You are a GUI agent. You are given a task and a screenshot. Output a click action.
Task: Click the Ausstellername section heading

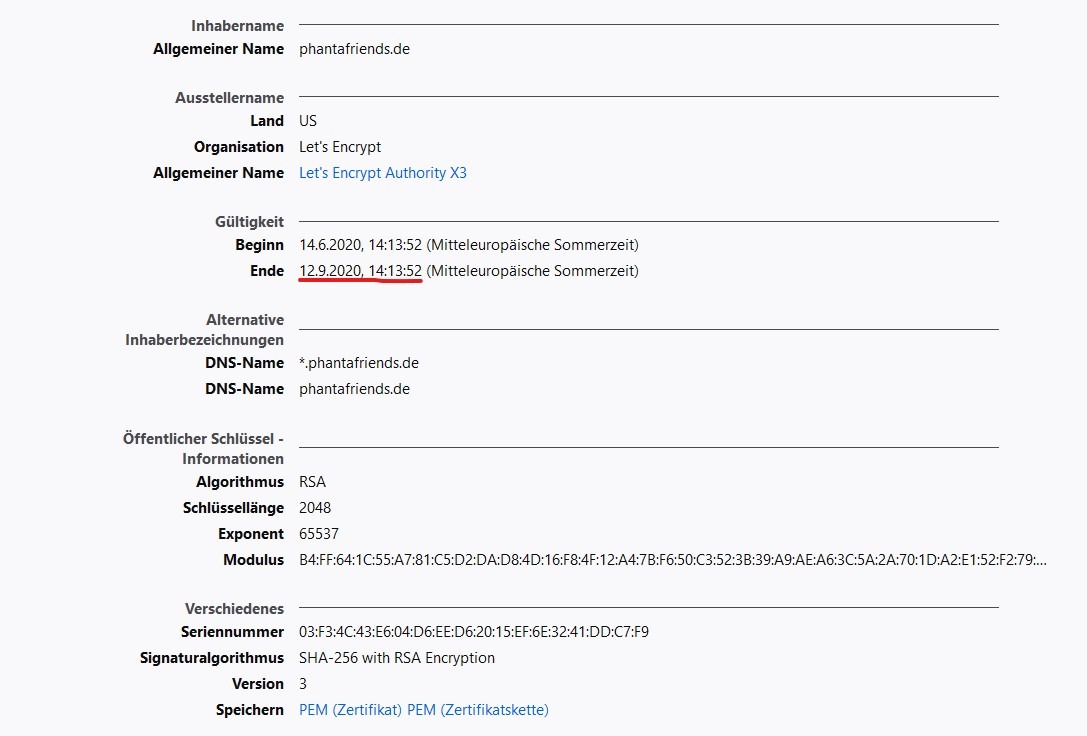(229, 98)
